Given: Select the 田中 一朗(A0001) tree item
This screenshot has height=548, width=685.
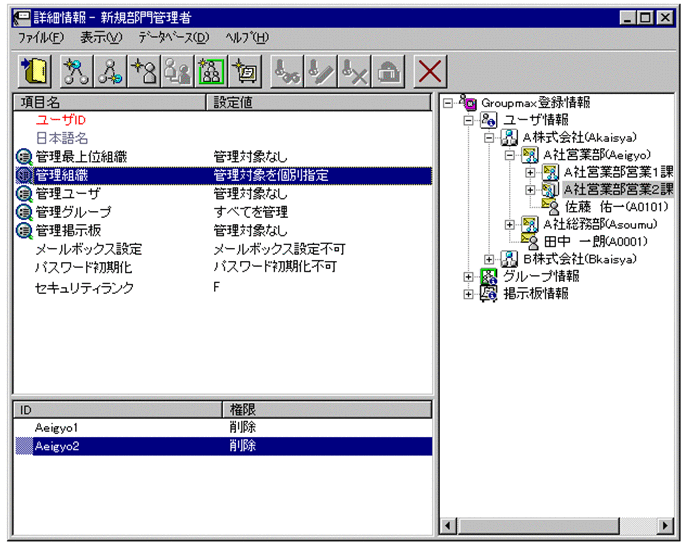Looking at the screenshot, I should tap(595, 242).
